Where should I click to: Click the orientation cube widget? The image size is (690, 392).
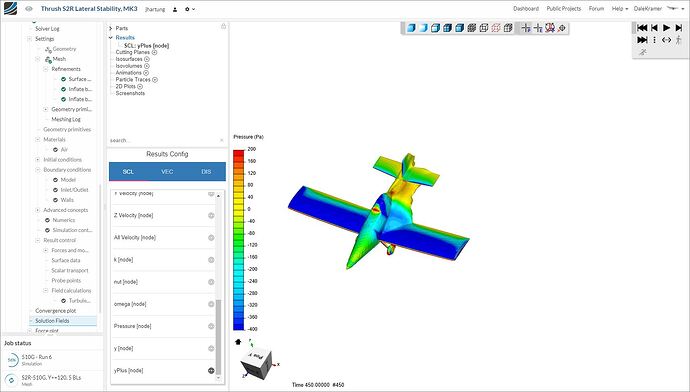click(x=258, y=363)
